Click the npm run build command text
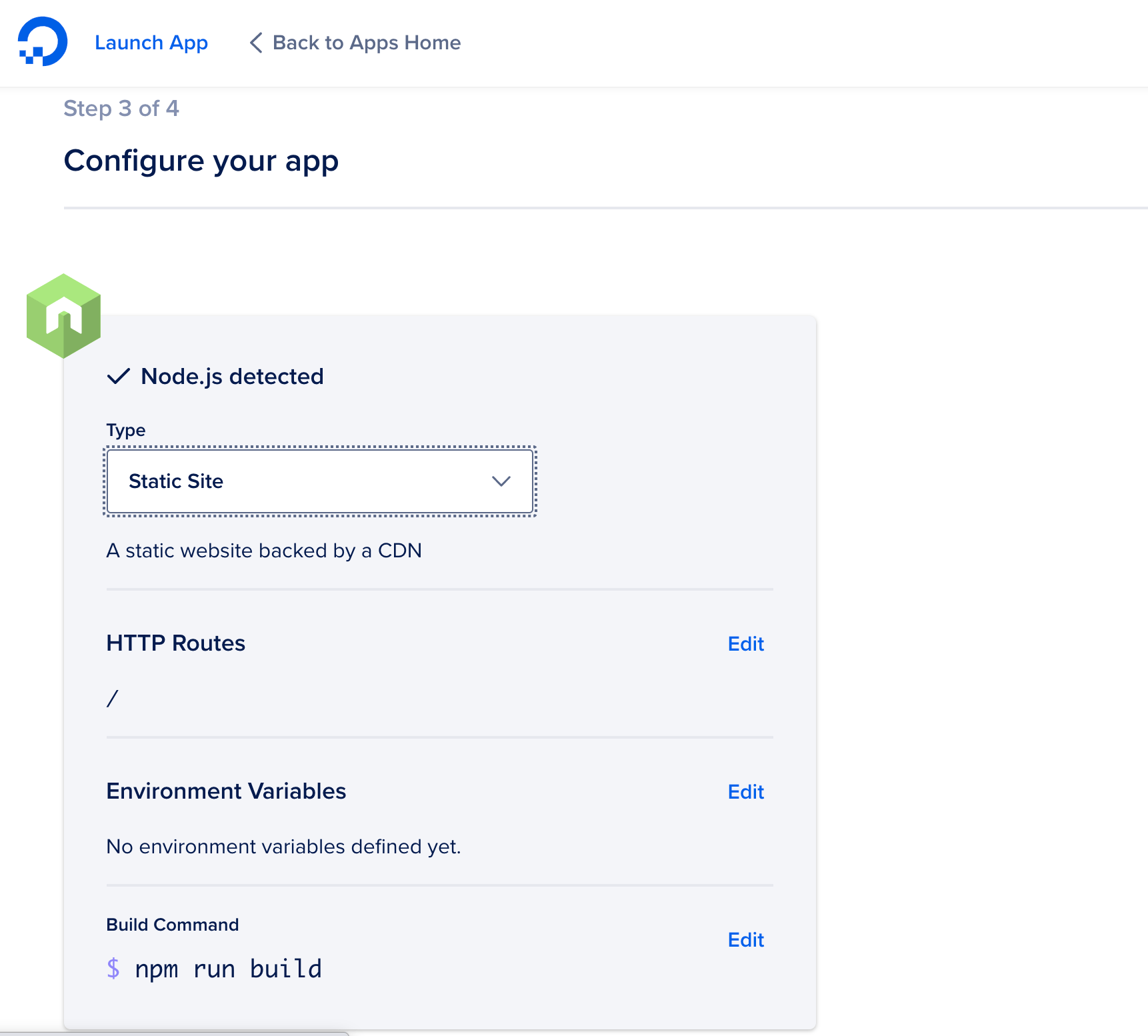 229,969
